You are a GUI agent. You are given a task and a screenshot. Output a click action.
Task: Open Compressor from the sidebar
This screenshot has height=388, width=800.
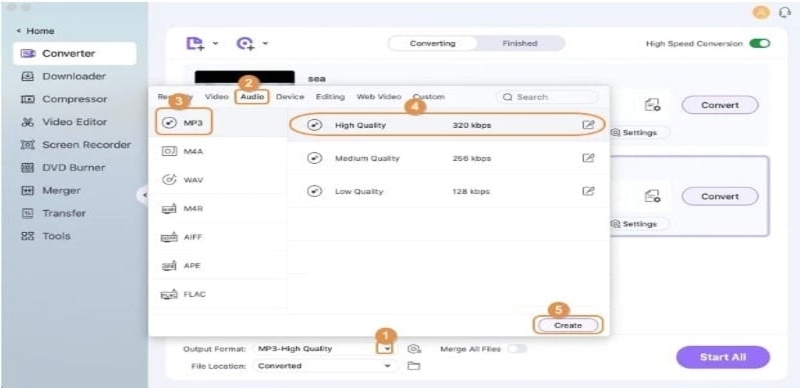74,99
